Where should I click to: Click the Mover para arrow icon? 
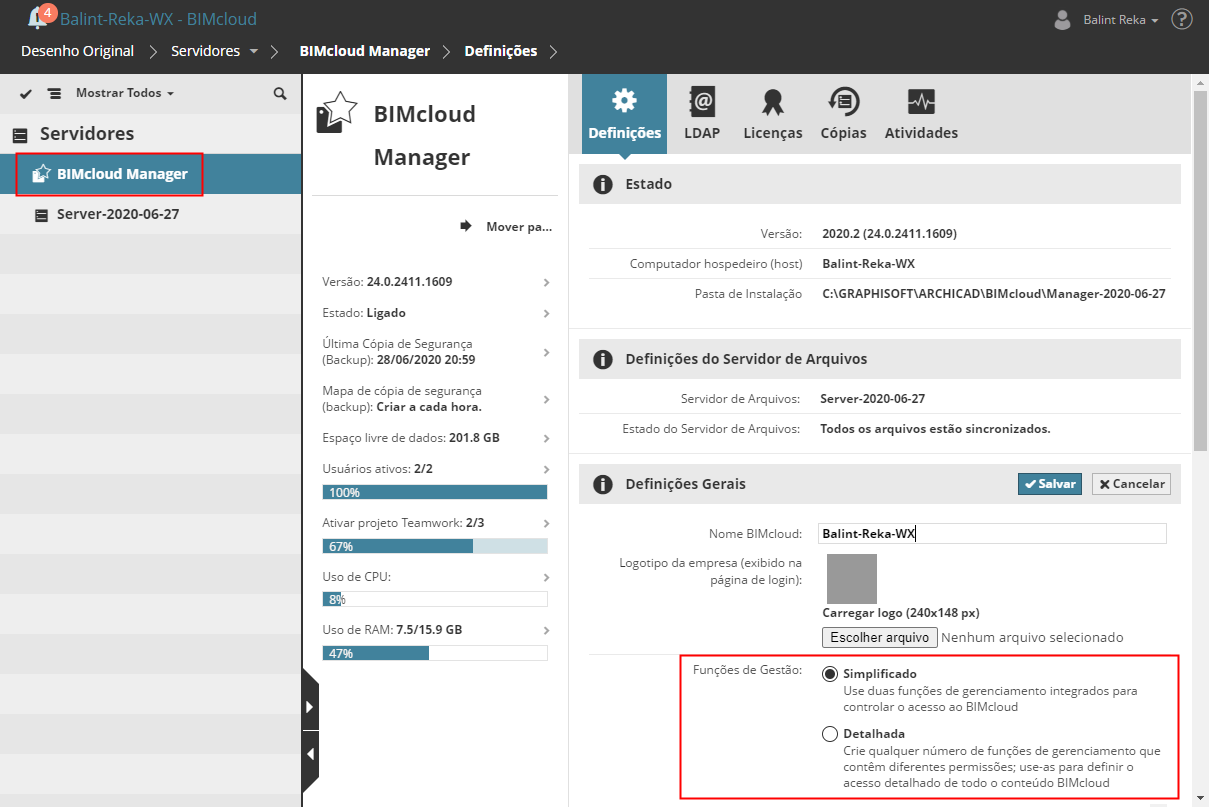(466, 226)
